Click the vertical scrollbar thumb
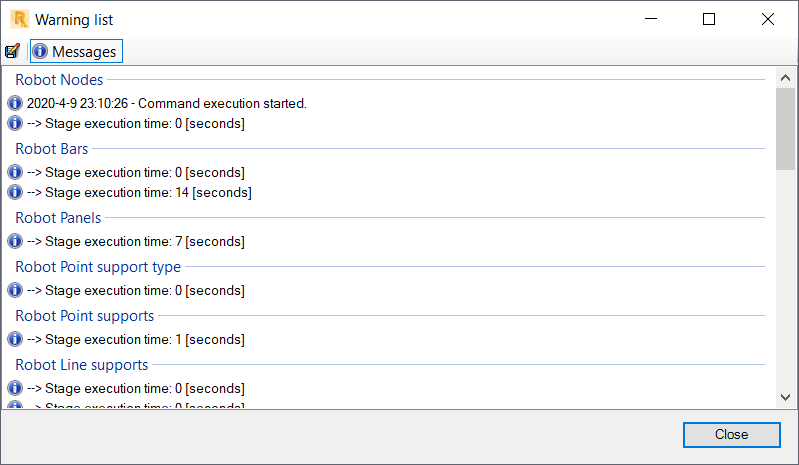Viewport: 799px width, 465px height. tap(785, 129)
